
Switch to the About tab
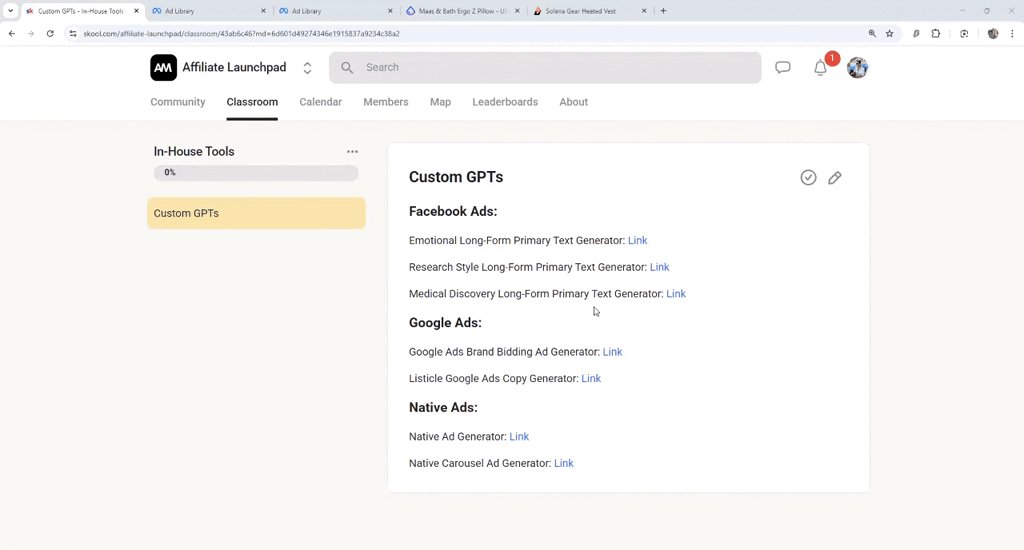point(573,102)
